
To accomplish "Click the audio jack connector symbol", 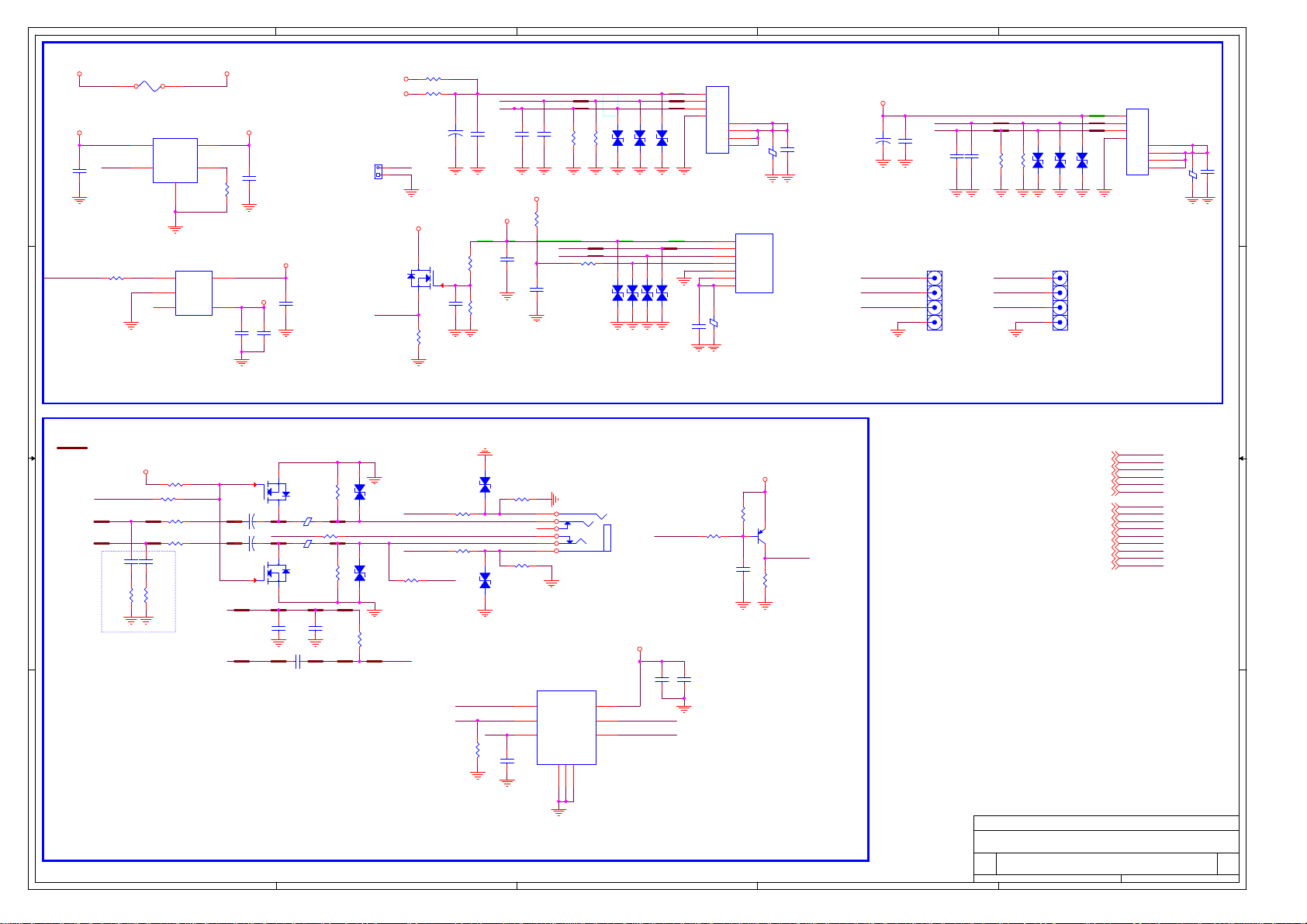I will [x=584, y=532].
